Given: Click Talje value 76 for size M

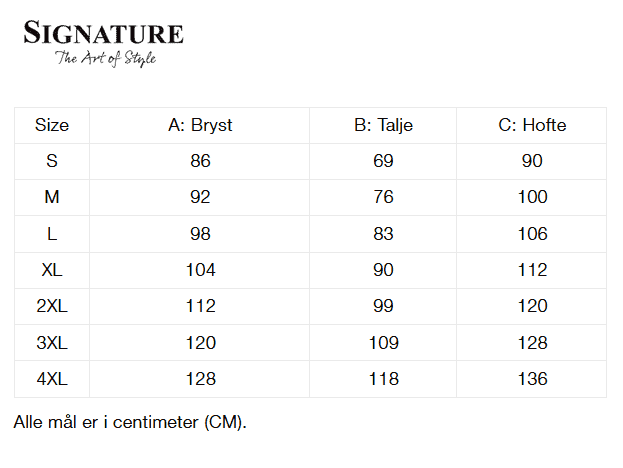Looking at the screenshot, I should click(383, 197).
